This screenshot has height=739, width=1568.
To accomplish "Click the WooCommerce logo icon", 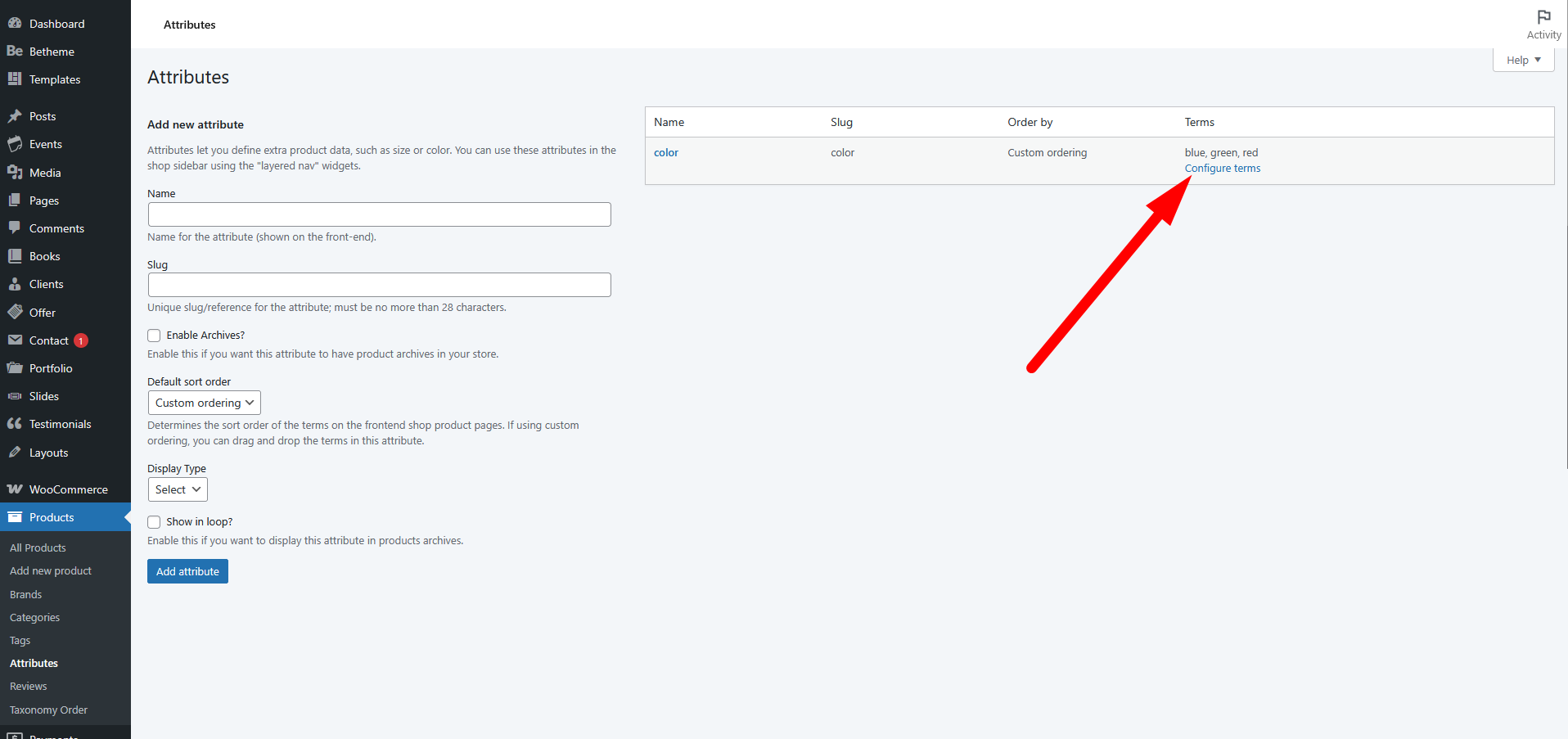I will coord(15,489).
